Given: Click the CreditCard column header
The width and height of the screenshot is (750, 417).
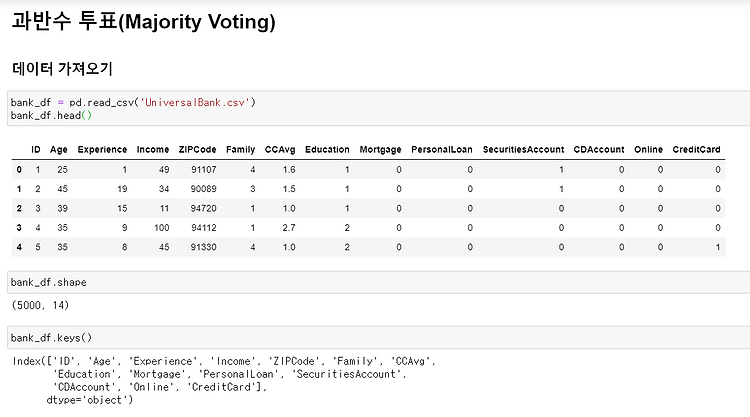Looking at the screenshot, I should 696,149.
